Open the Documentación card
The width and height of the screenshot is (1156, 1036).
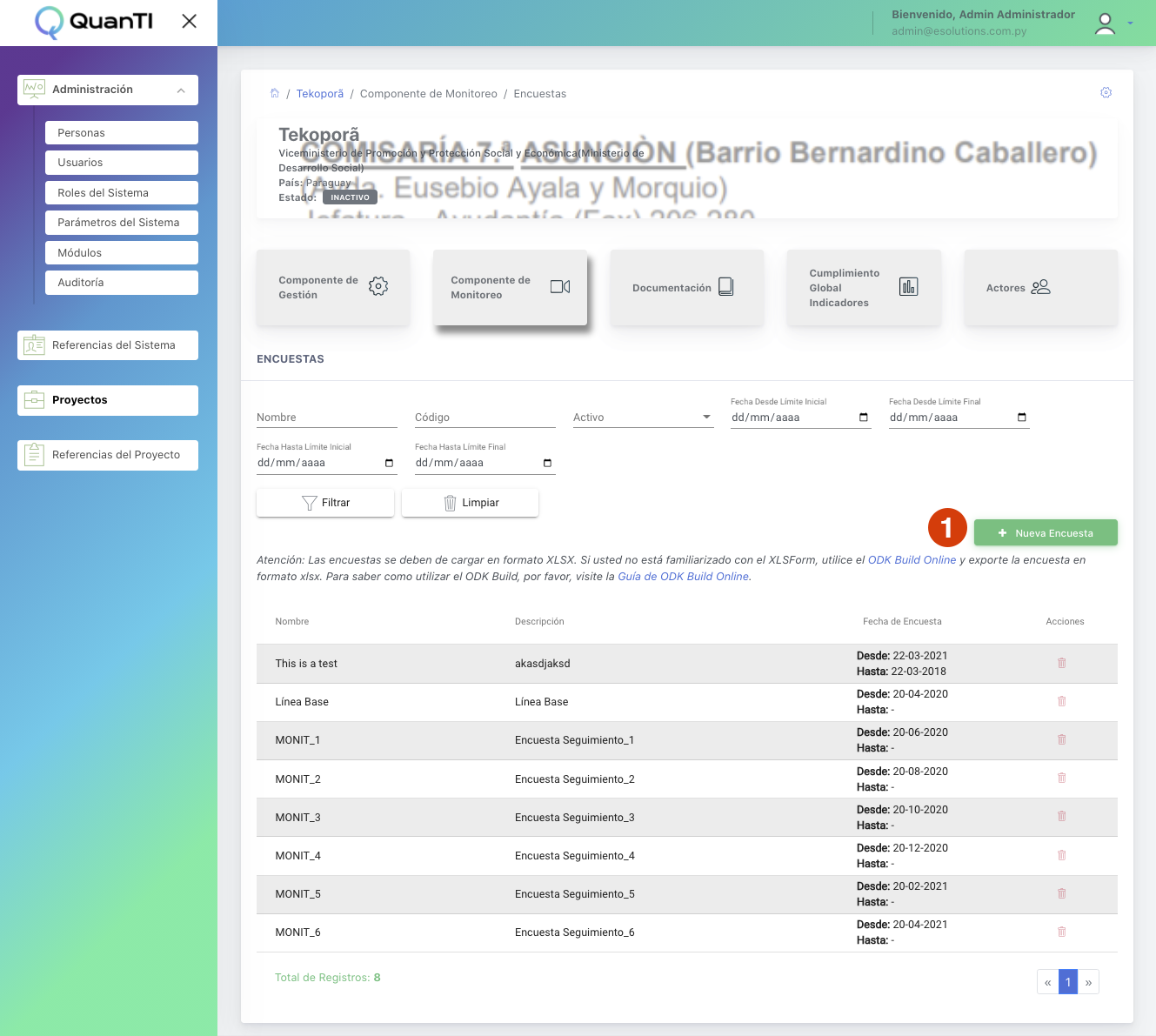687,288
